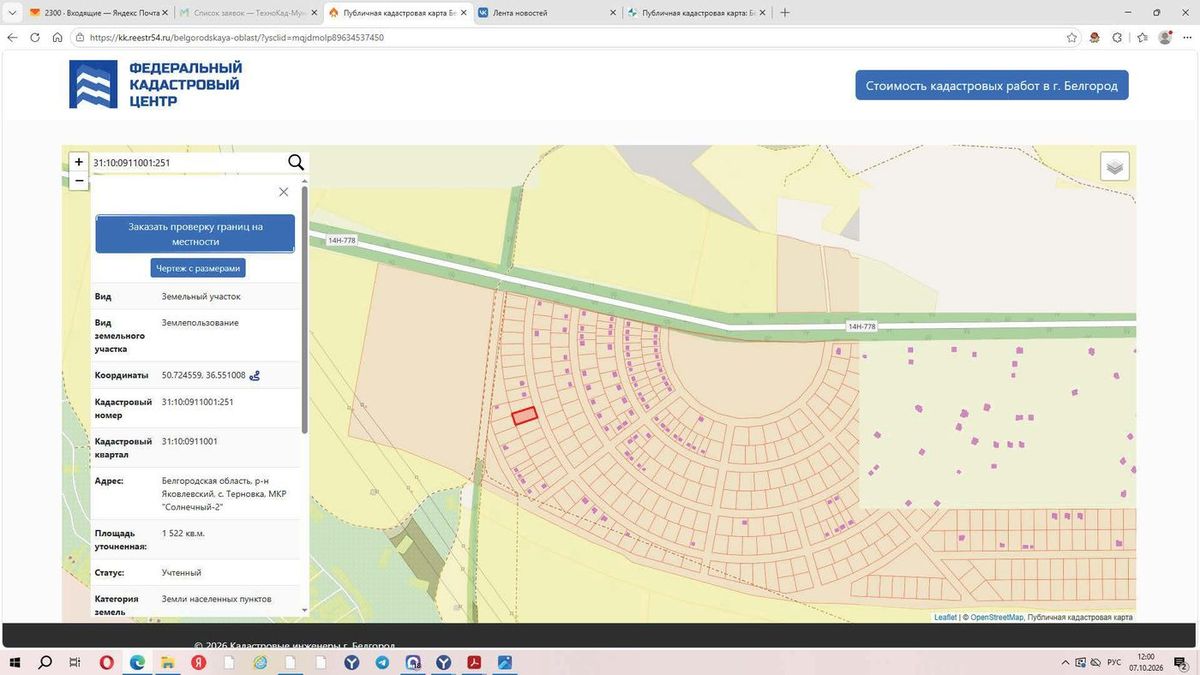Open Internet Explorer taskbar icon

[260, 662]
